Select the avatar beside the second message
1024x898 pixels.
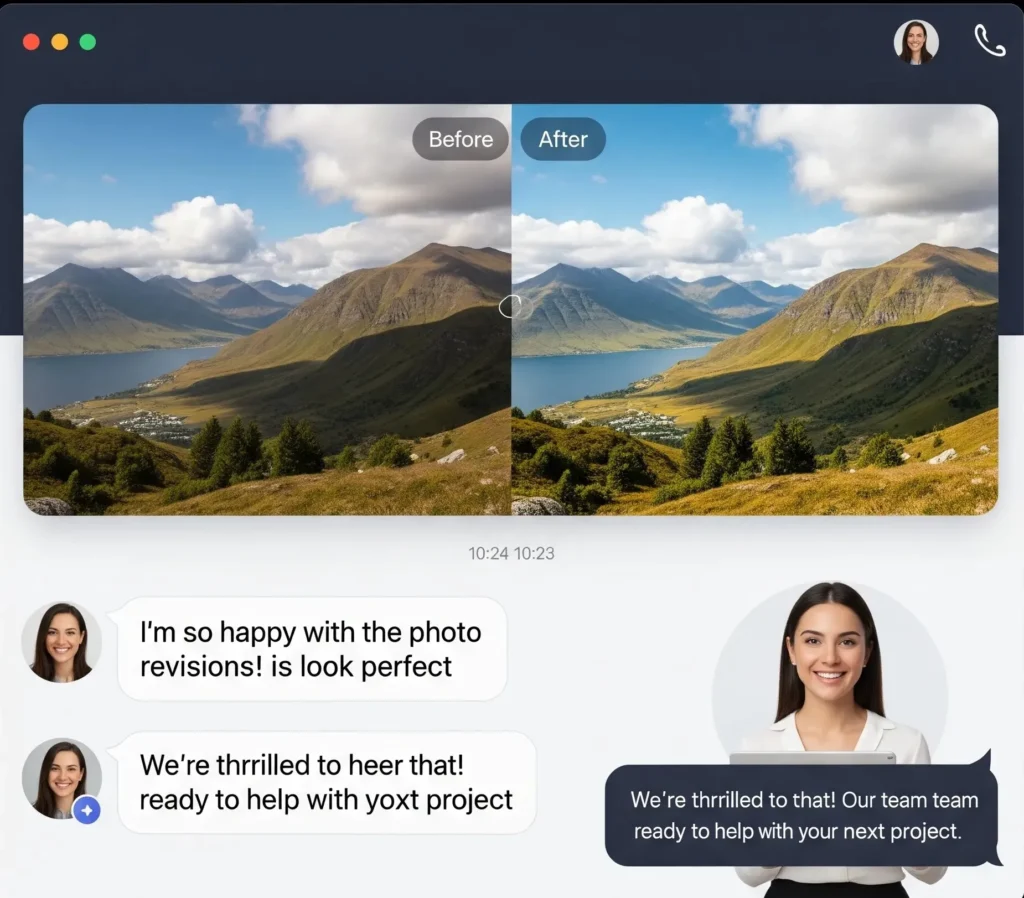[x=60, y=777]
